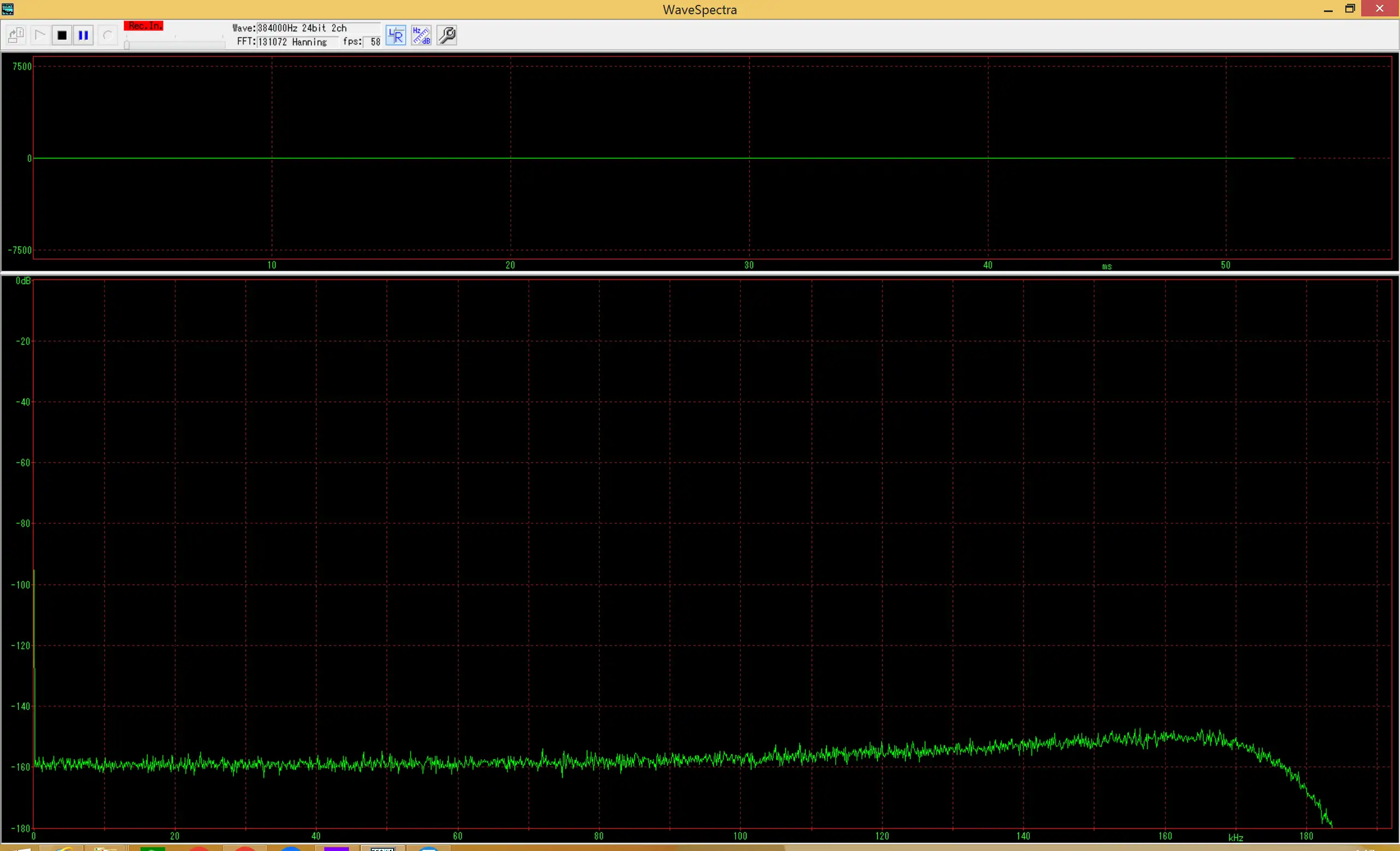Click the FFT field showing 131072 Hanning
1400x851 pixels.
[297, 42]
